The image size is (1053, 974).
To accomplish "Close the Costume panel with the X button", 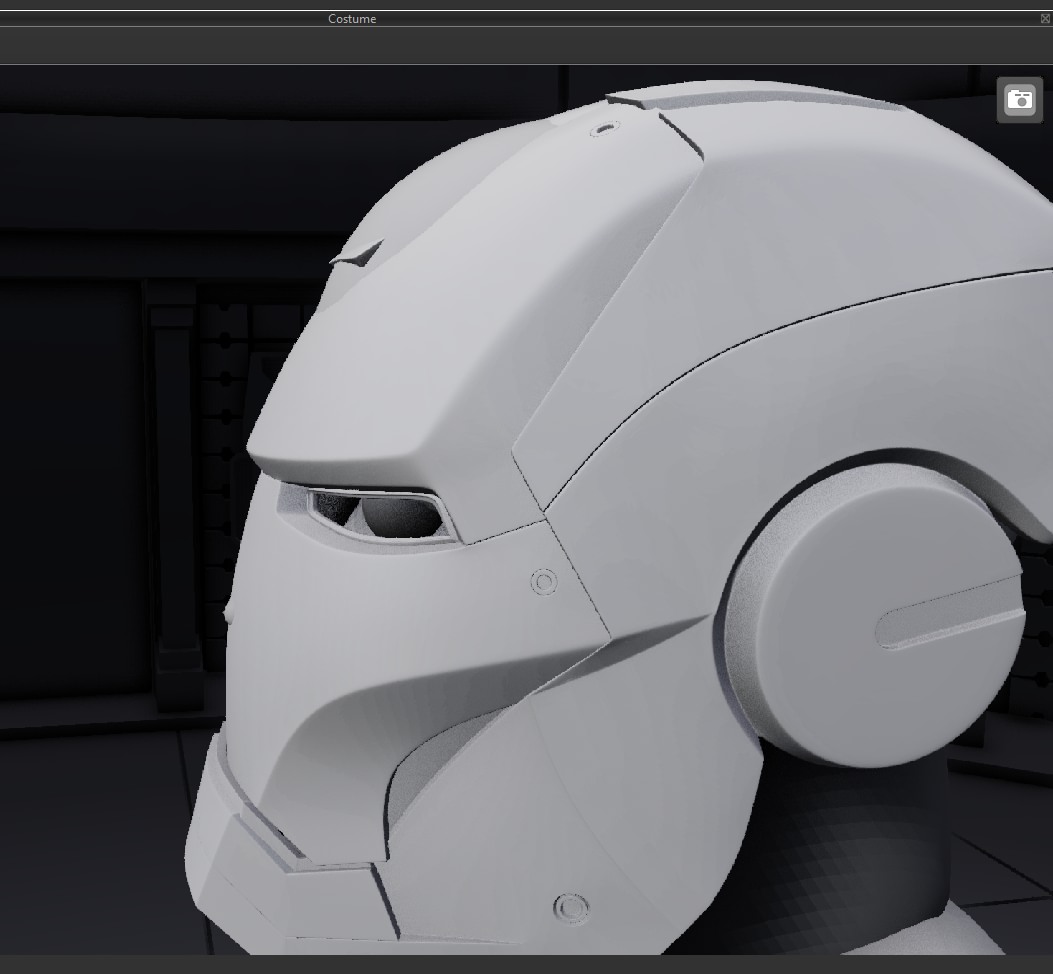I will [x=1046, y=19].
